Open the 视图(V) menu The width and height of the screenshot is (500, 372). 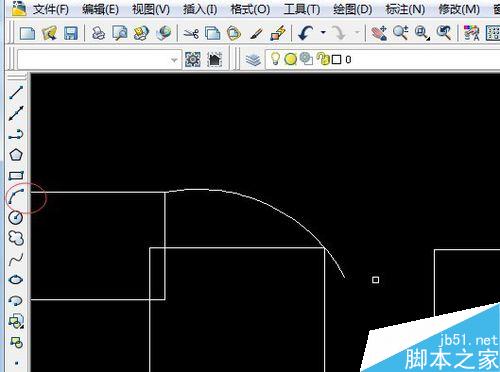click(x=151, y=9)
